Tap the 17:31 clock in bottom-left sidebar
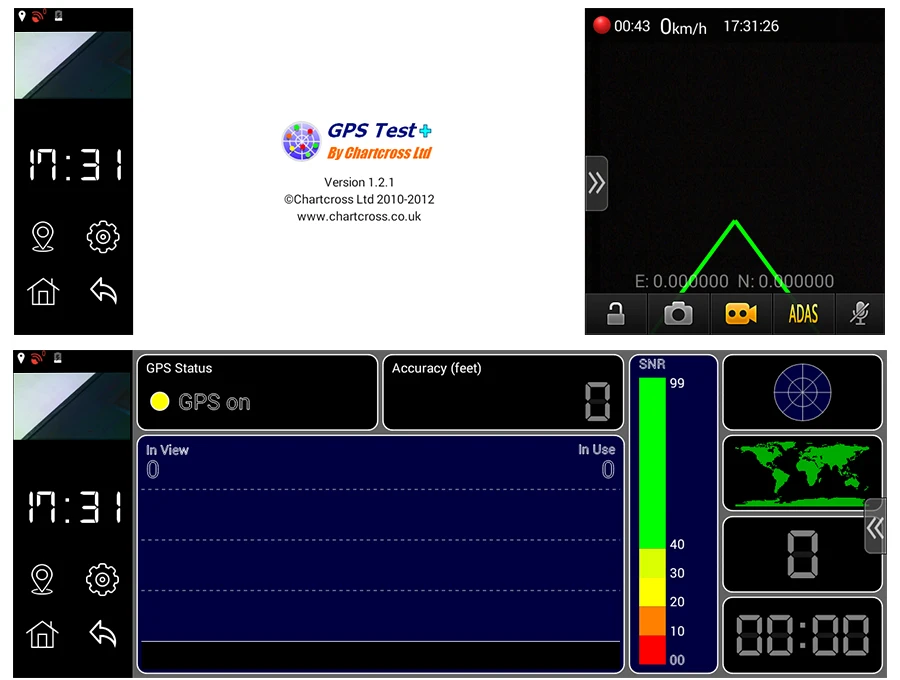 (75, 507)
